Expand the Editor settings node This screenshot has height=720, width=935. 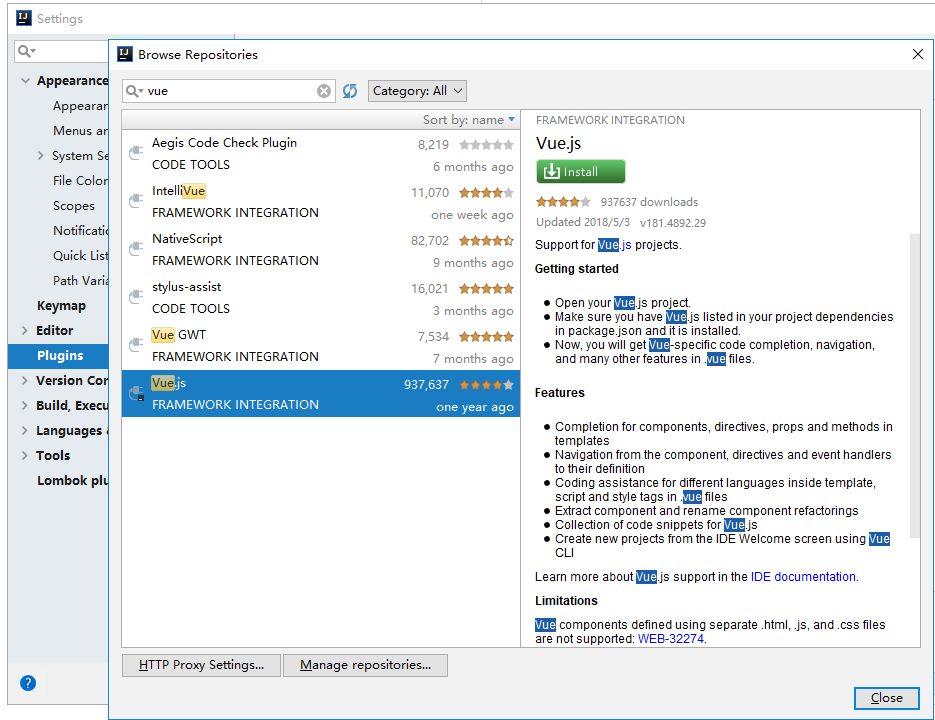coord(24,330)
